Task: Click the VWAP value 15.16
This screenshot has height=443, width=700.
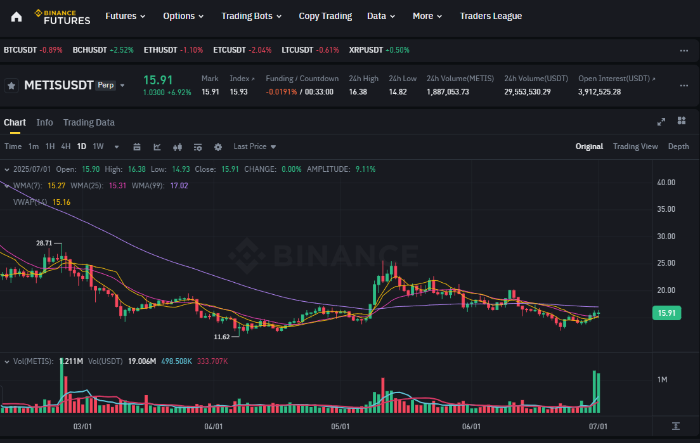Action: (62, 202)
